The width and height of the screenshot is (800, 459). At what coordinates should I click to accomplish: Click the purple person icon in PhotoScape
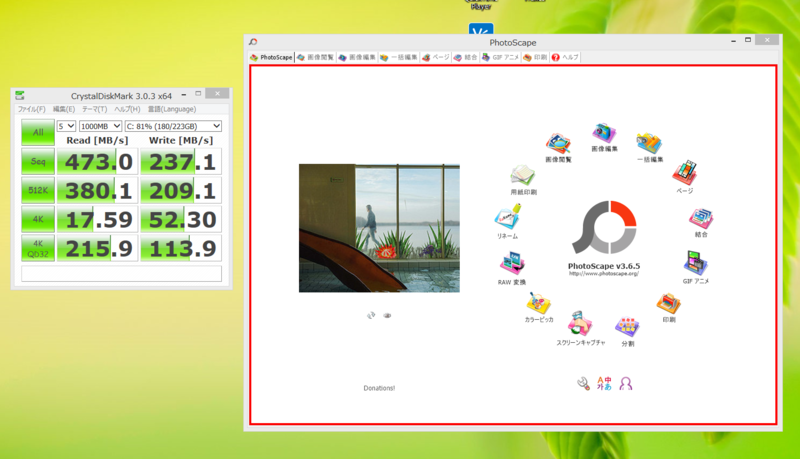click(x=626, y=384)
